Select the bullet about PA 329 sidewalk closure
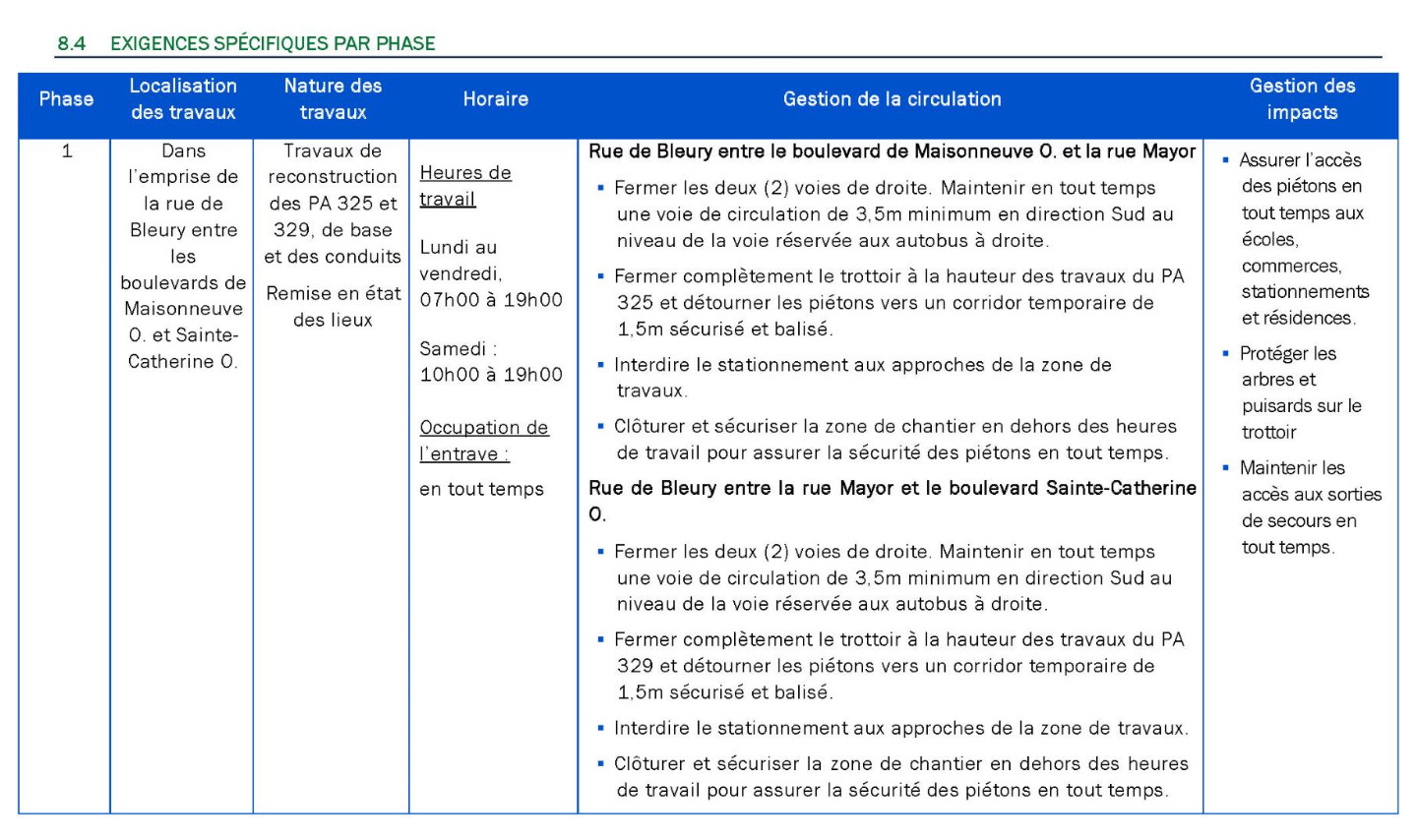The image size is (1417, 840). pyautogui.click(x=898, y=666)
